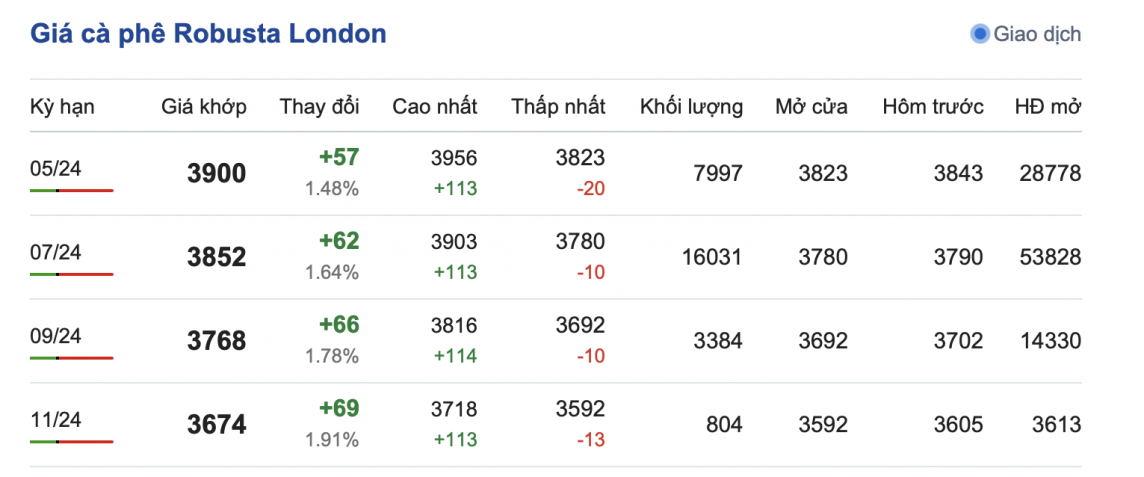Click the range bar under 09/24
The width and height of the screenshot is (1144, 477).
(x=71, y=358)
